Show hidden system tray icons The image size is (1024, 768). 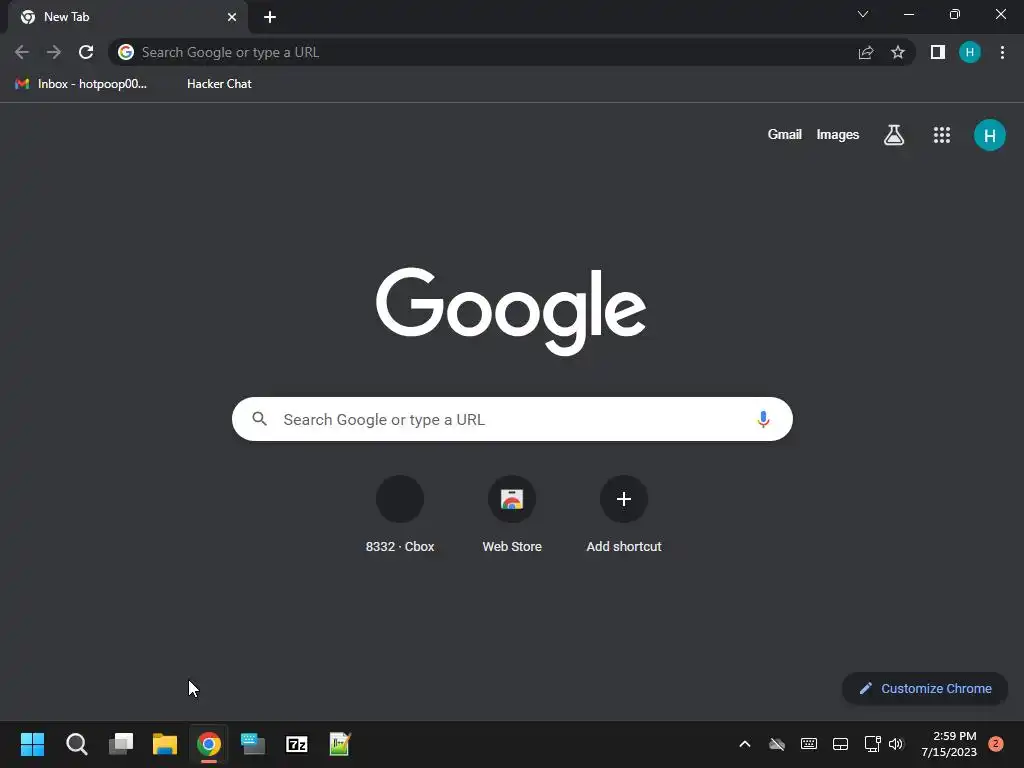pos(744,744)
